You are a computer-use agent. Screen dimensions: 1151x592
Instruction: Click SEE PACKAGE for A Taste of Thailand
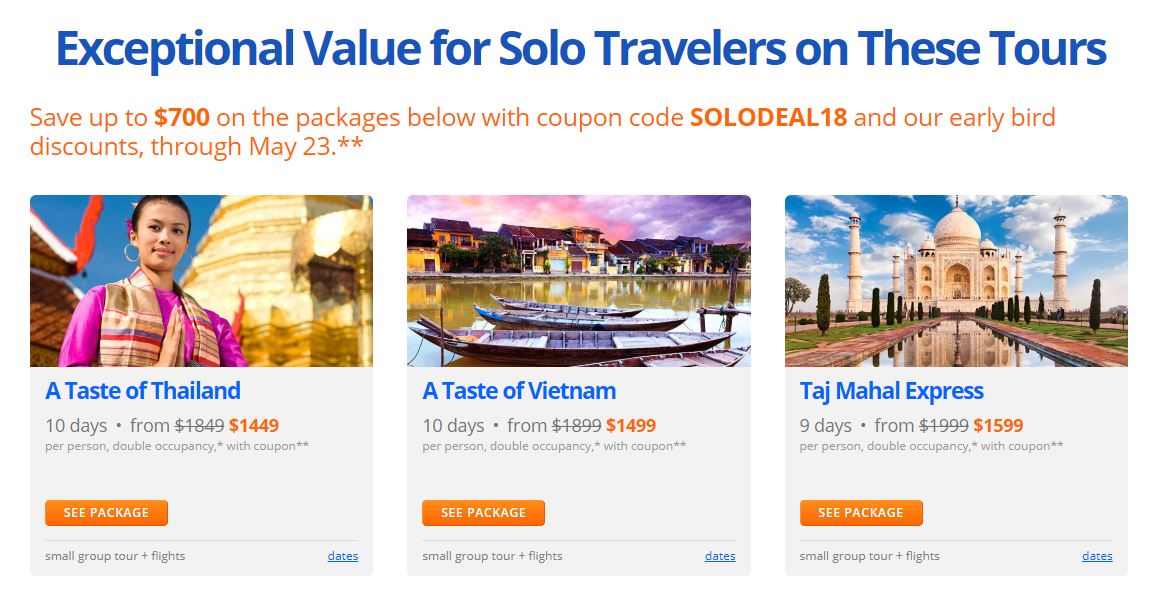(106, 513)
